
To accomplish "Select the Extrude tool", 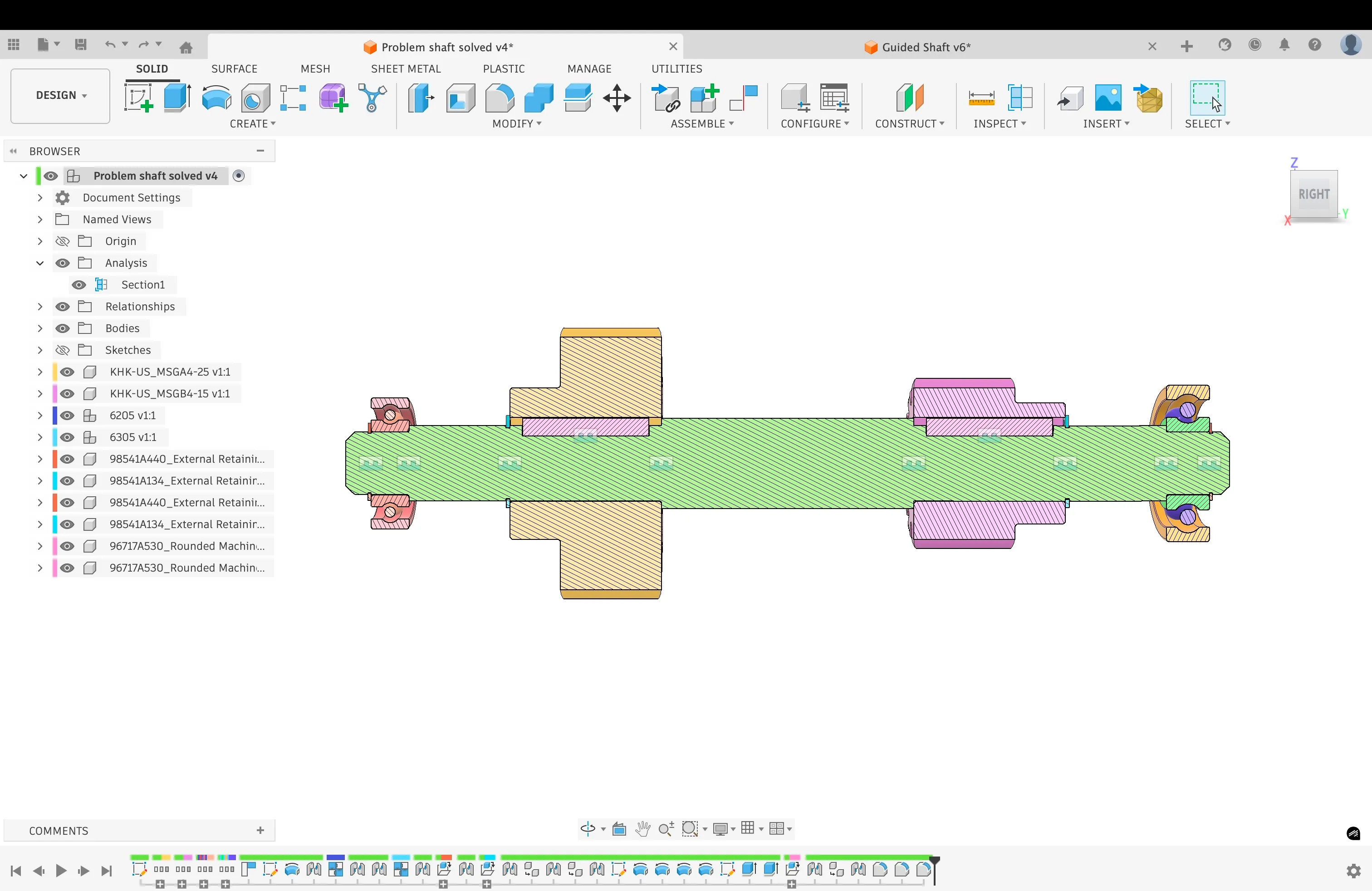I will [177, 98].
